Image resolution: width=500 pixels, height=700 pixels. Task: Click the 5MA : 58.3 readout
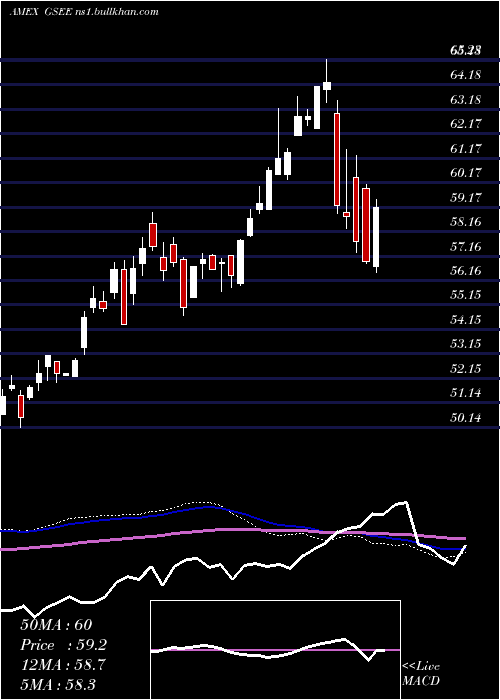point(58,684)
